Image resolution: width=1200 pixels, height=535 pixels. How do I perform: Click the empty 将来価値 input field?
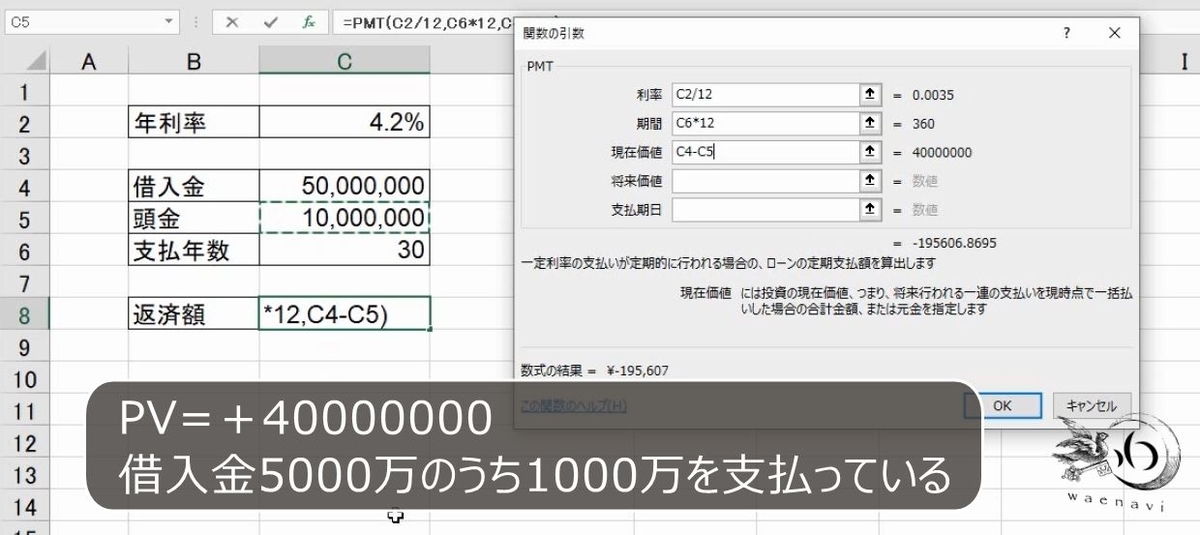click(765, 181)
